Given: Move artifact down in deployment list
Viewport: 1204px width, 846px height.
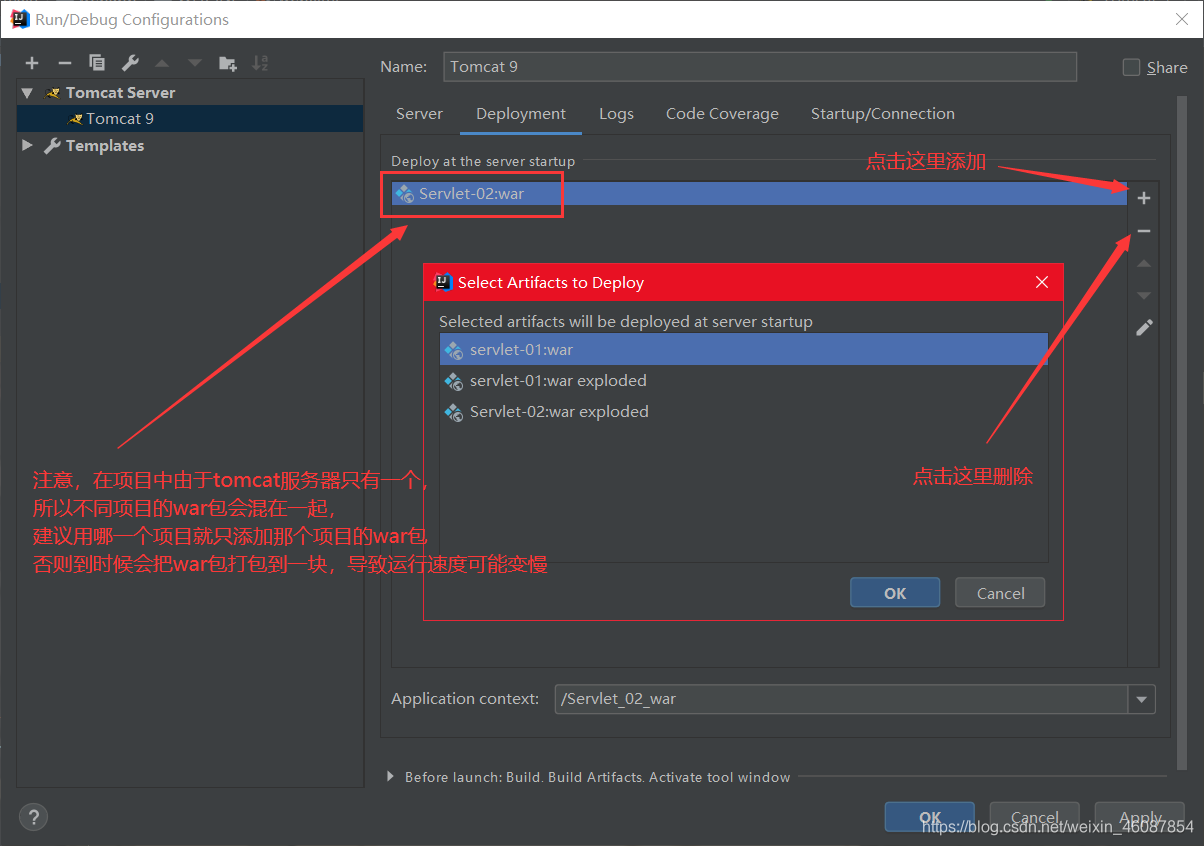Looking at the screenshot, I should 1144,296.
